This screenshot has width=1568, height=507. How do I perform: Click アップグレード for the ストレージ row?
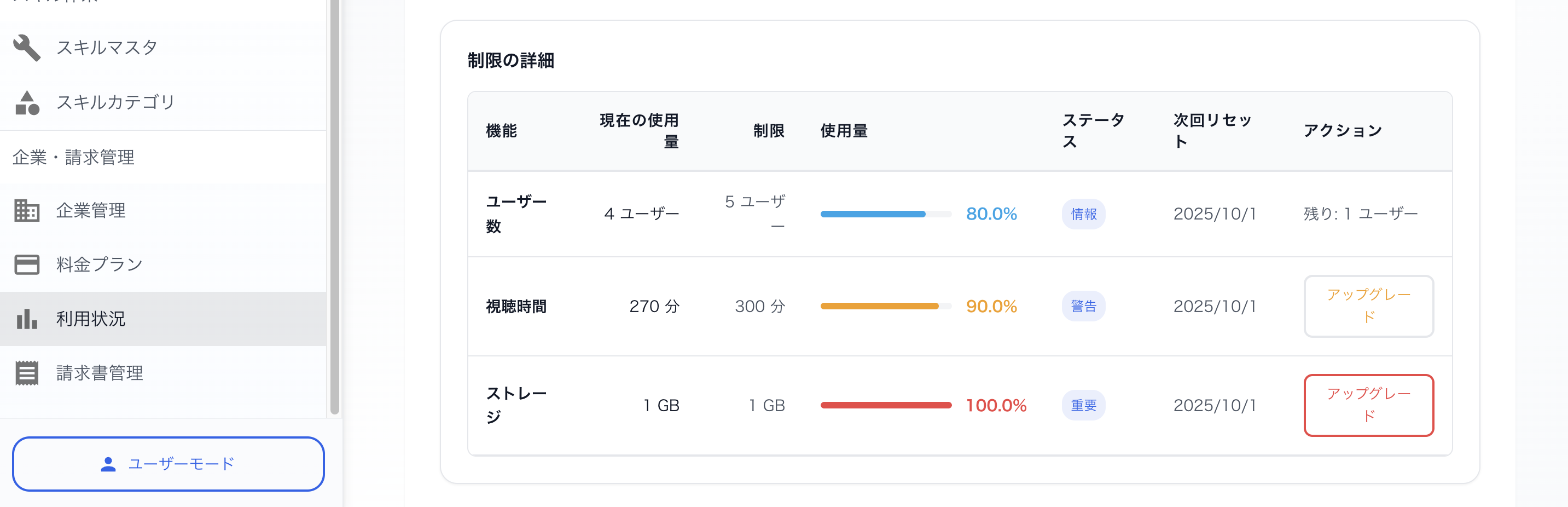pos(1368,405)
